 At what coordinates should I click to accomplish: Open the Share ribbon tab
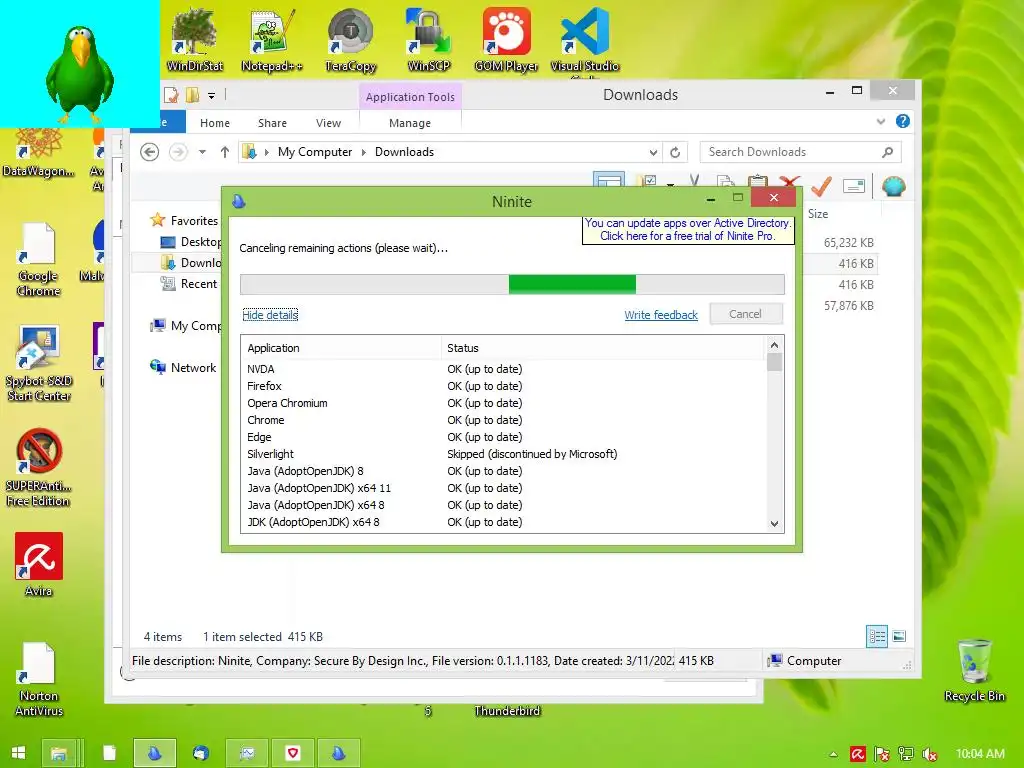[x=272, y=123]
